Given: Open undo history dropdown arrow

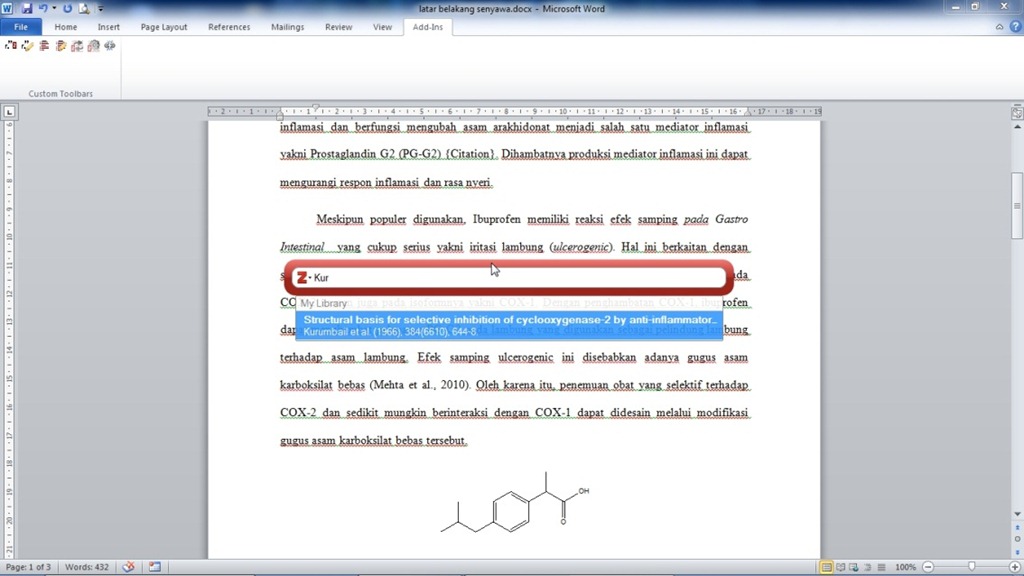Looking at the screenshot, I should (x=54, y=8).
